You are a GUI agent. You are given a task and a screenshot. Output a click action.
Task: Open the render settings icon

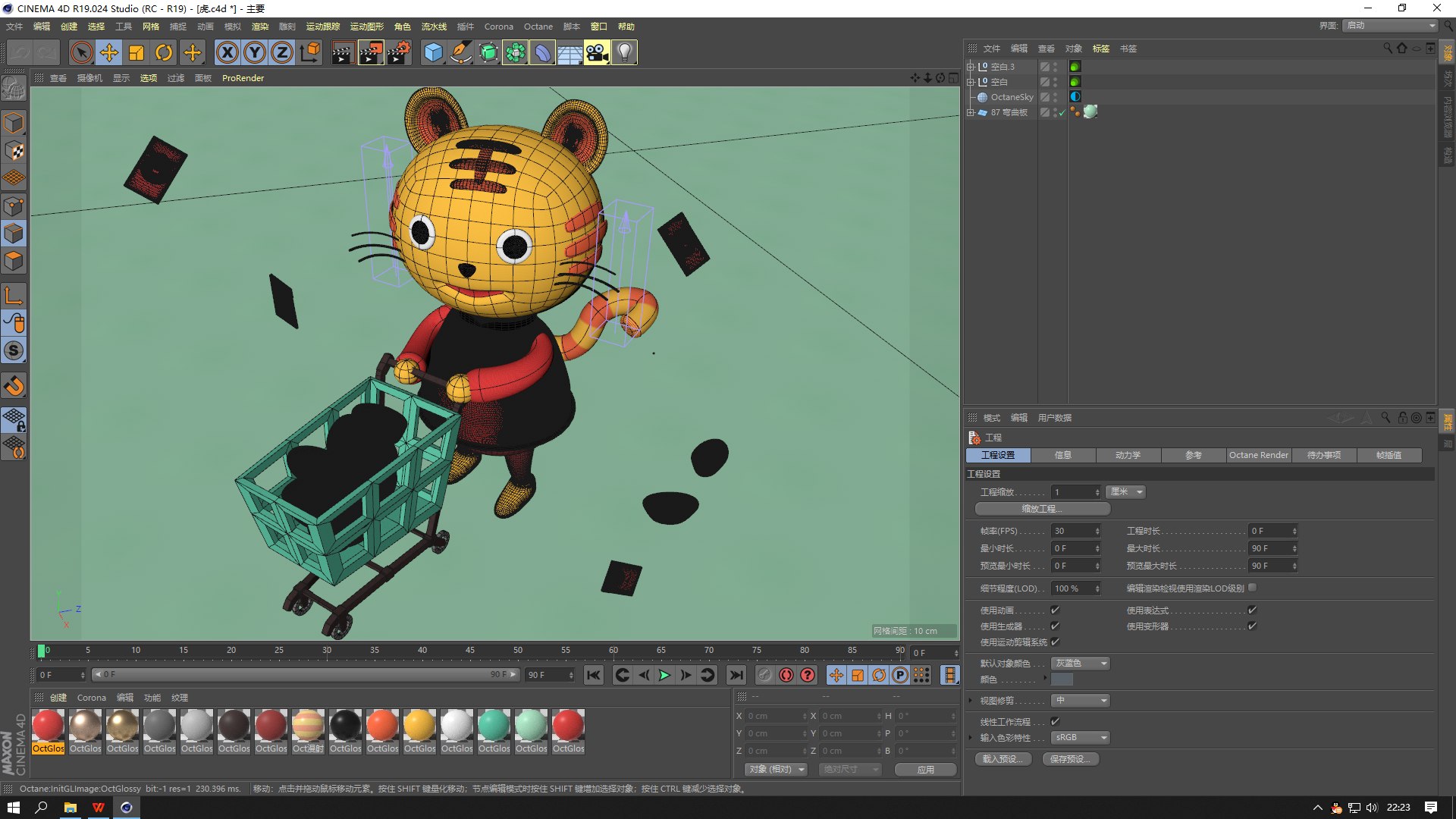point(399,52)
